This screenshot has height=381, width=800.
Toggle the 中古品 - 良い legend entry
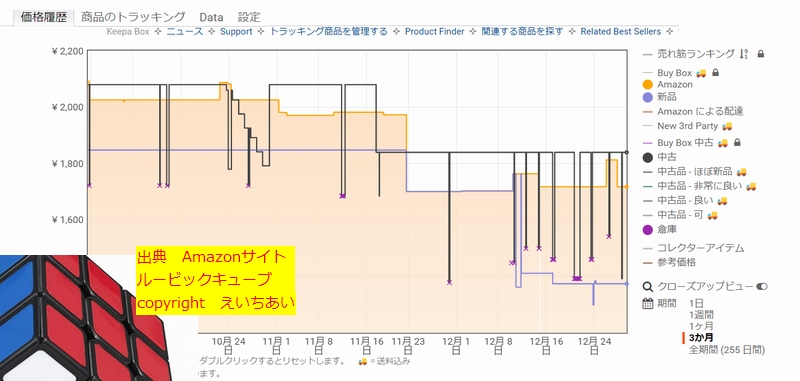[x=685, y=201]
